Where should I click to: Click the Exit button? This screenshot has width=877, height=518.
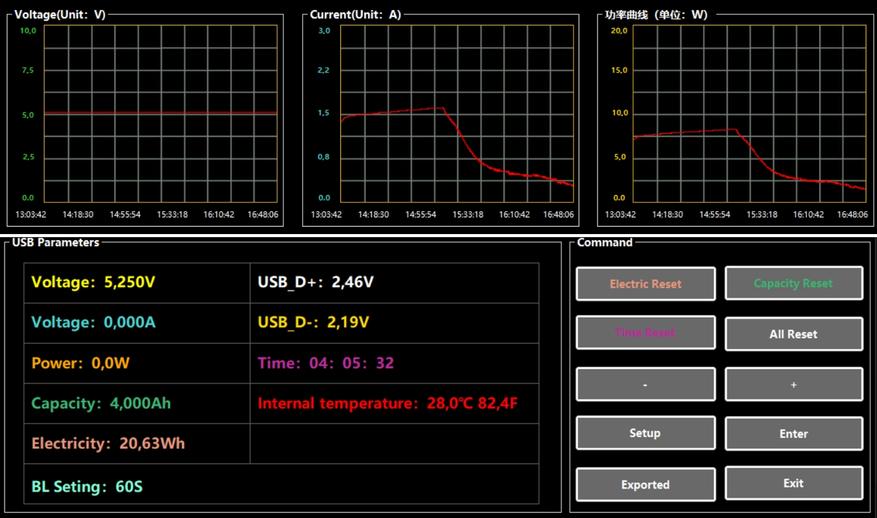[x=794, y=483]
